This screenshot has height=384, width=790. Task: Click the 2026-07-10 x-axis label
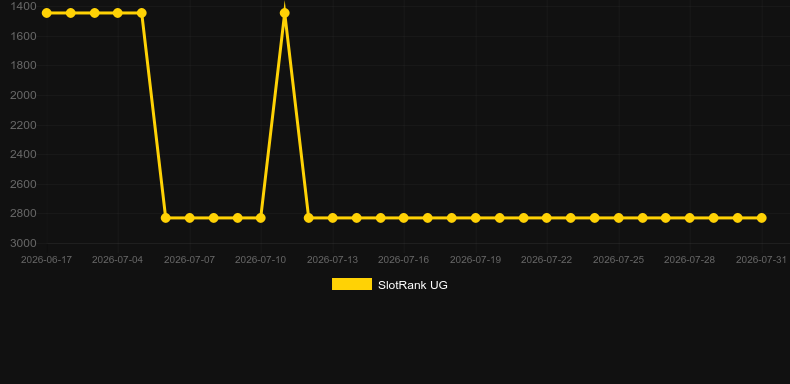click(x=260, y=260)
